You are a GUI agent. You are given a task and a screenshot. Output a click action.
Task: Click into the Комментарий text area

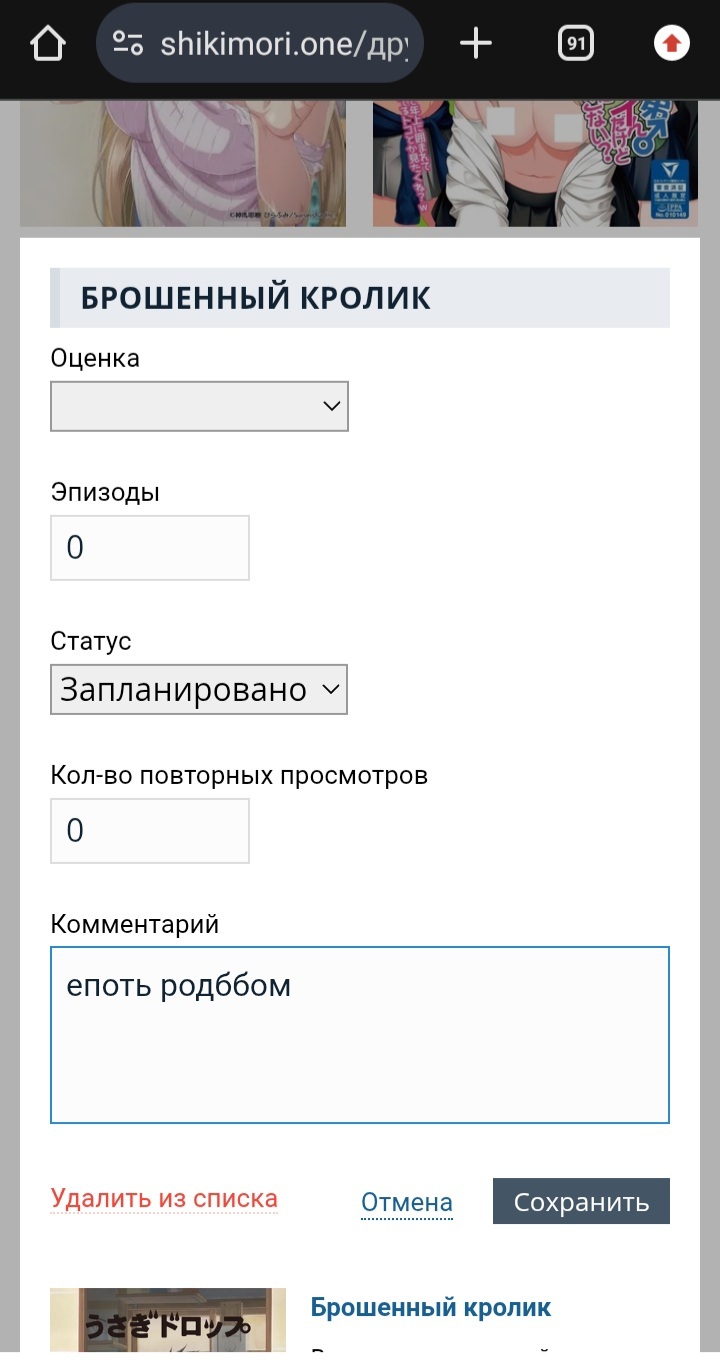[360, 1035]
